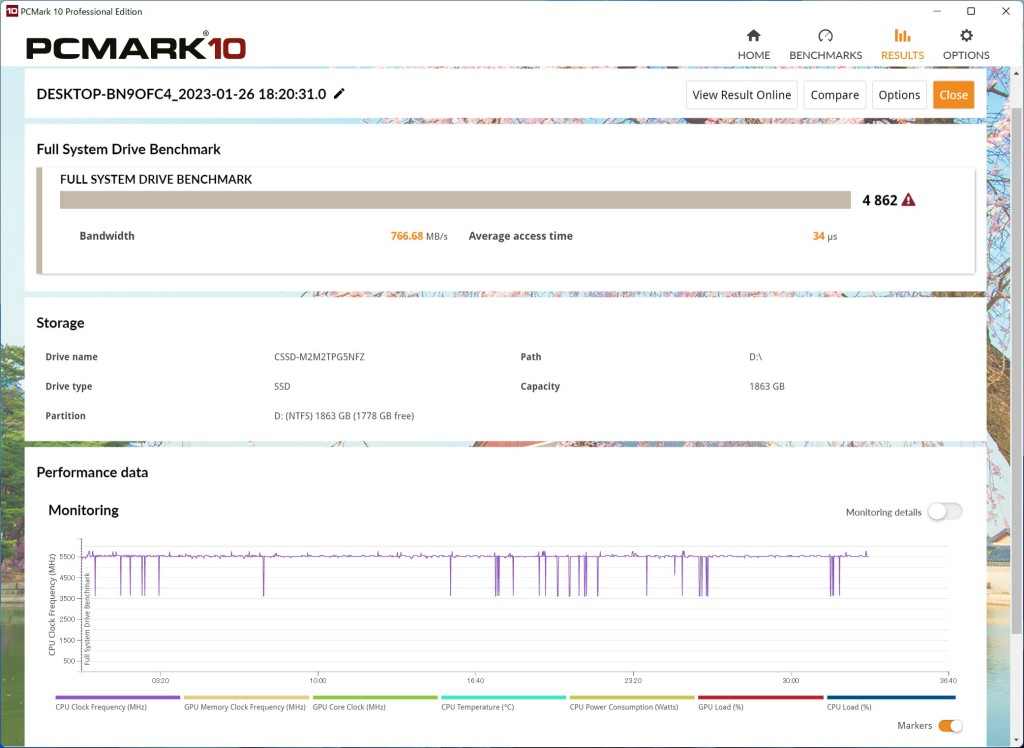Click the Compare button
The image size is (1024, 748).
pyautogui.click(x=835, y=95)
